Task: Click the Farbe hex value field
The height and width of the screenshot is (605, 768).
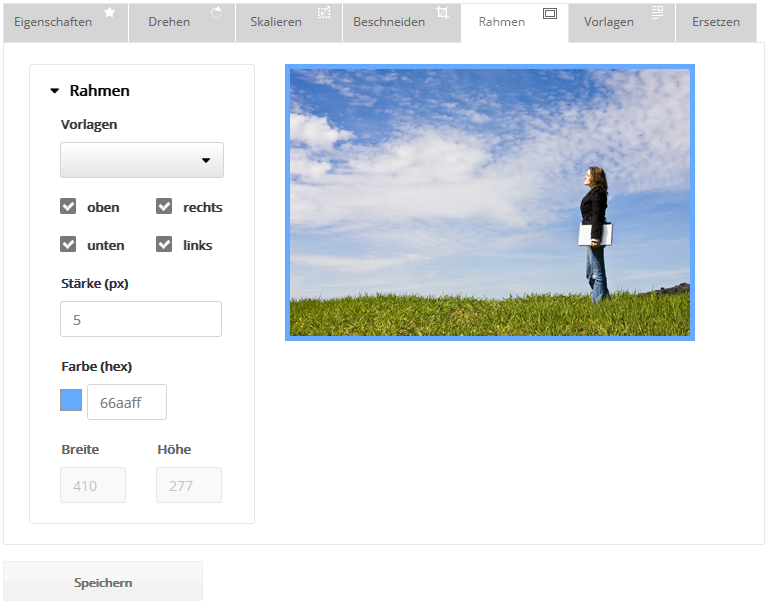Action: tap(127, 402)
